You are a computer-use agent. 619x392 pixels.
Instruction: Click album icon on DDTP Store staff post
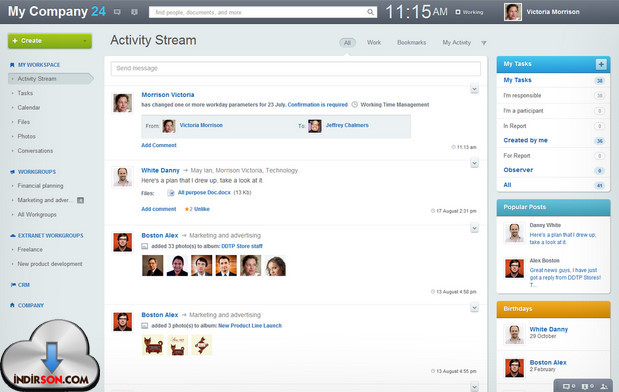[x=145, y=246]
